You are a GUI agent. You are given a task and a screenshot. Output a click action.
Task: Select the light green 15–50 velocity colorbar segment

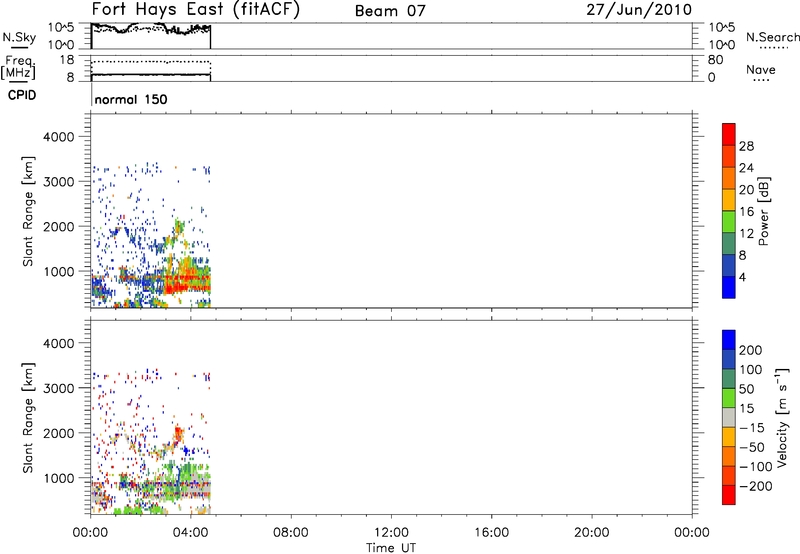(729, 398)
